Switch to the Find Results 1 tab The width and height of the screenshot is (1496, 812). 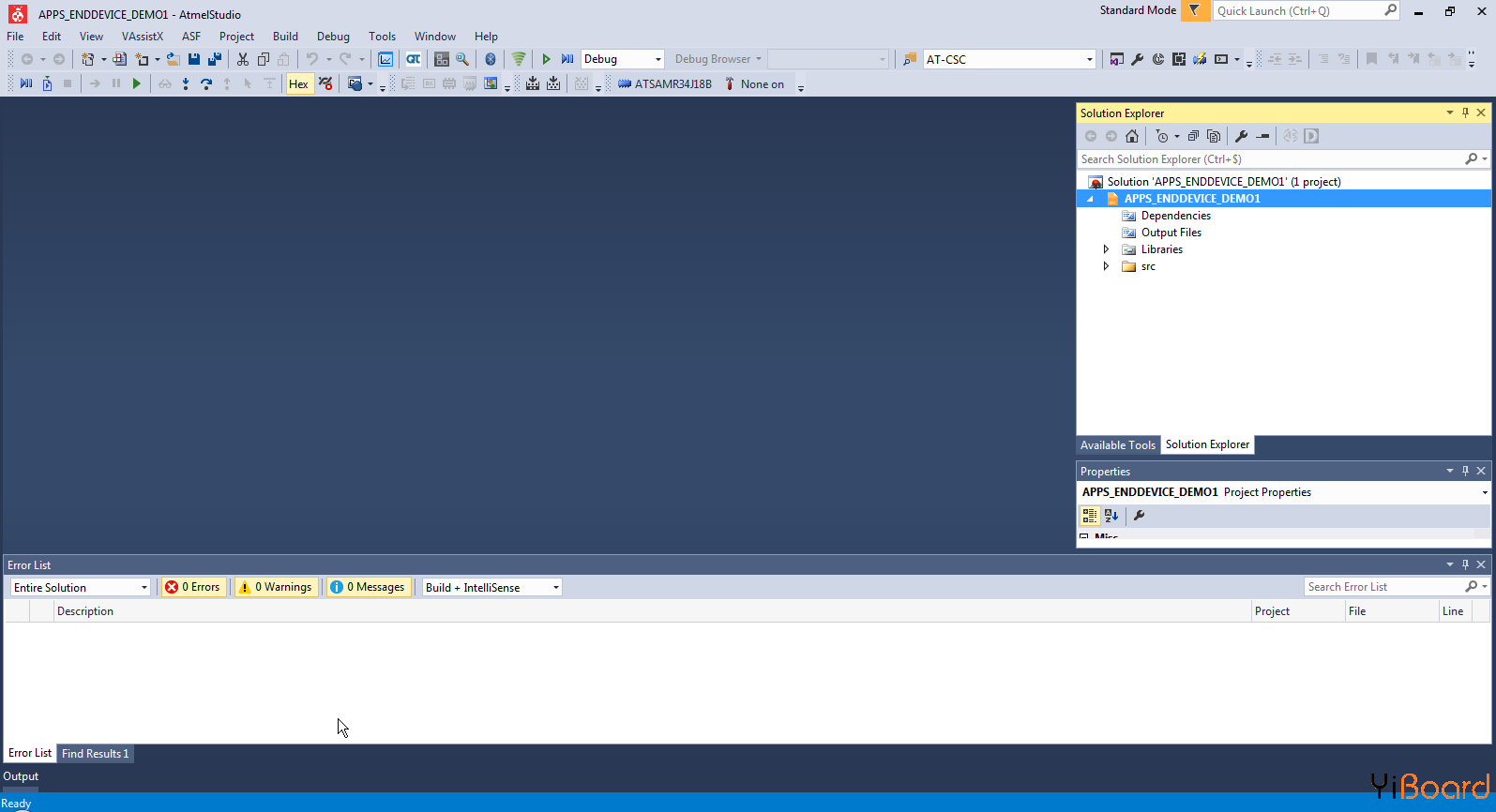click(x=96, y=754)
